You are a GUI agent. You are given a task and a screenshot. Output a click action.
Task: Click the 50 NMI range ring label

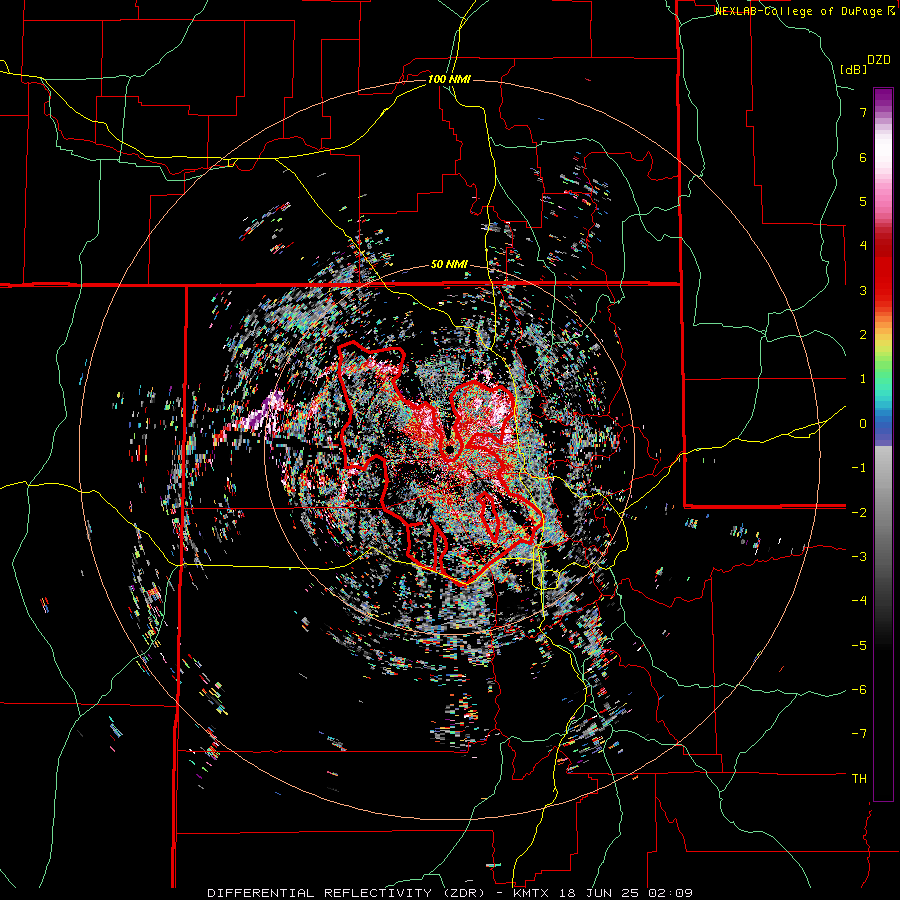tap(449, 265)
